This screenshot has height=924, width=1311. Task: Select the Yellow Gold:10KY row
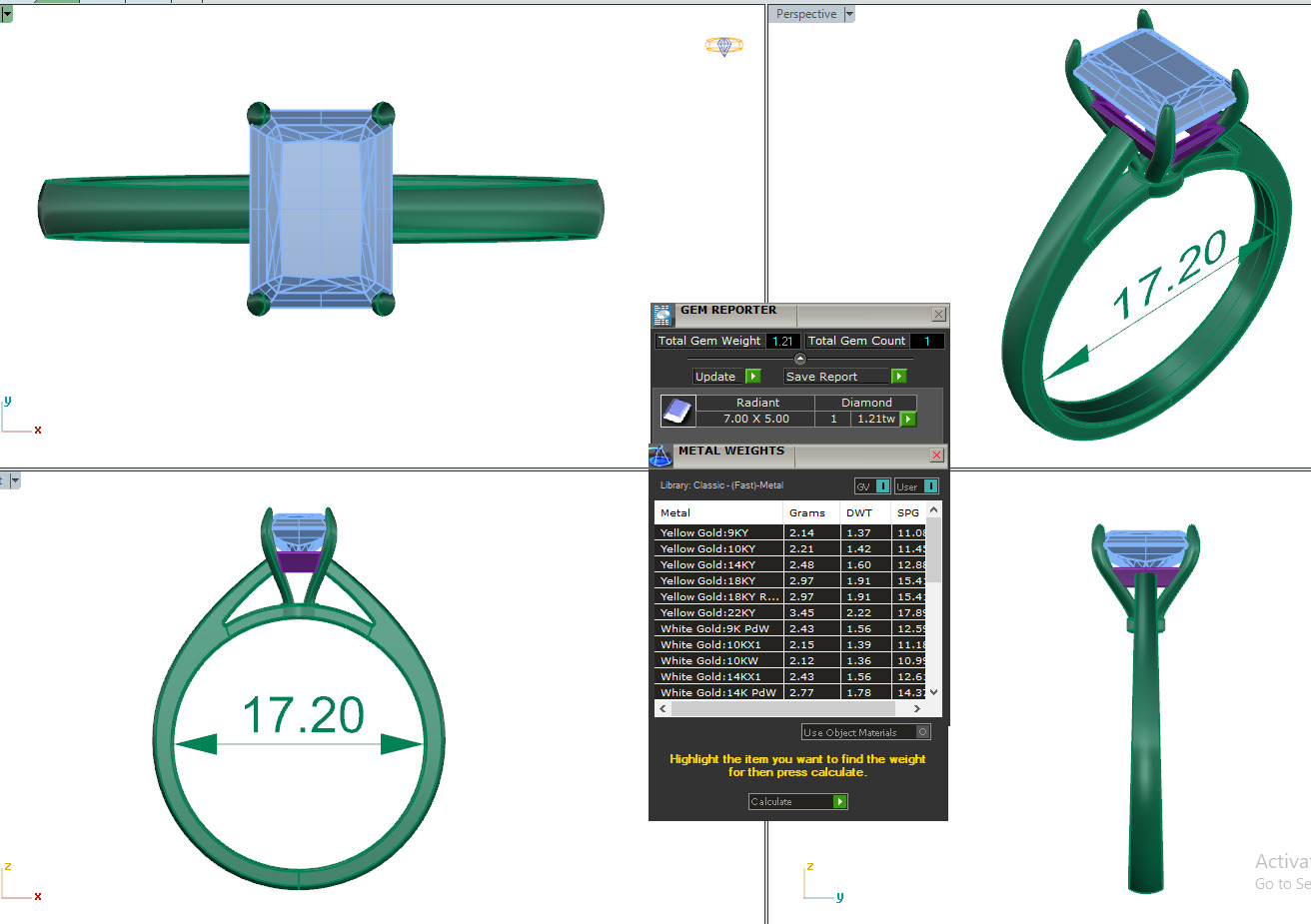coord(790,548)
